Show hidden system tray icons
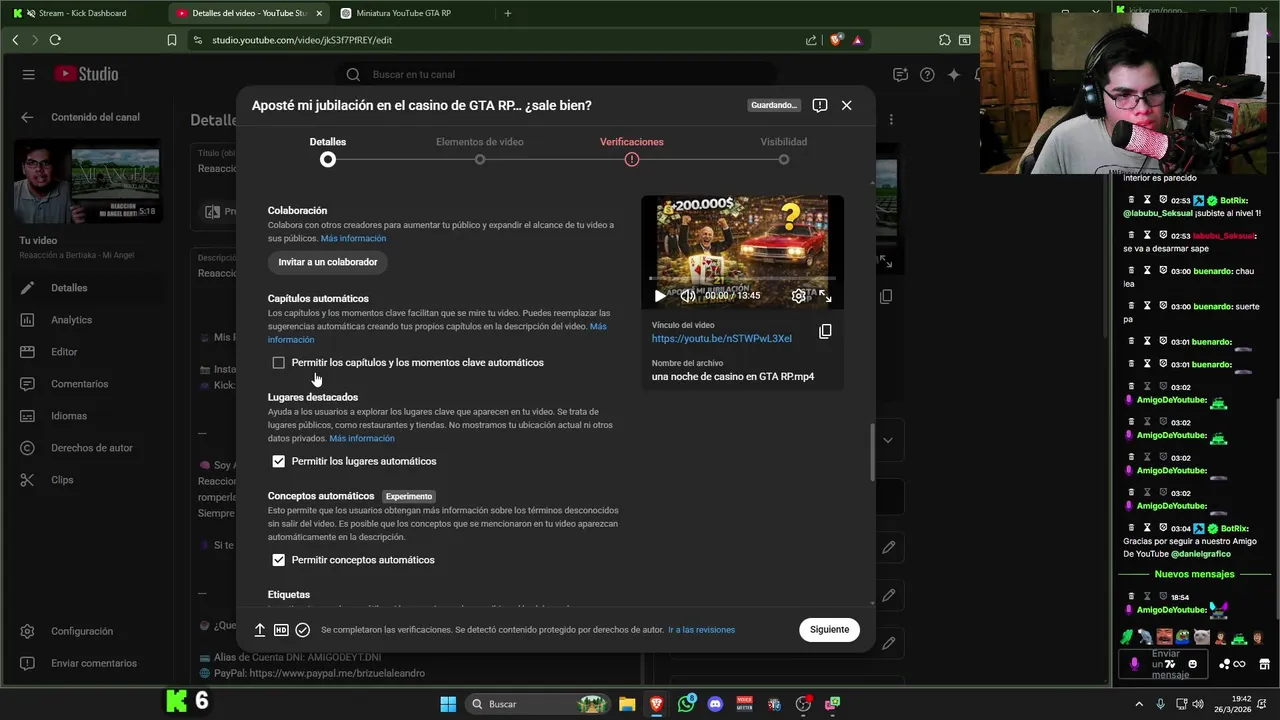Screen dimensions: 1280x720 (1139, 704)
